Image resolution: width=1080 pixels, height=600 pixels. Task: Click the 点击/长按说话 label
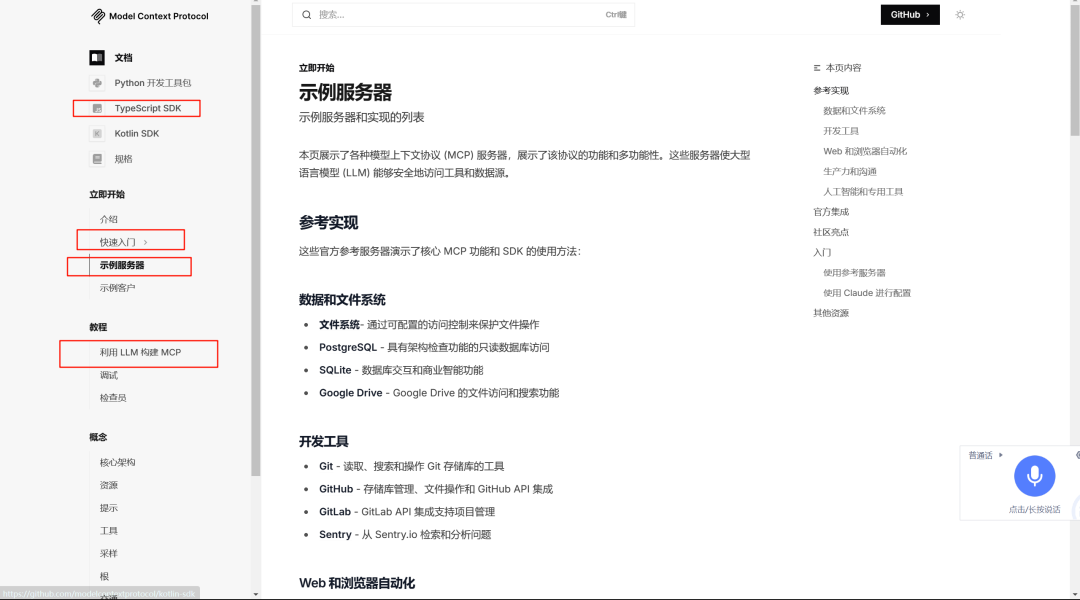pos(1035,510)
